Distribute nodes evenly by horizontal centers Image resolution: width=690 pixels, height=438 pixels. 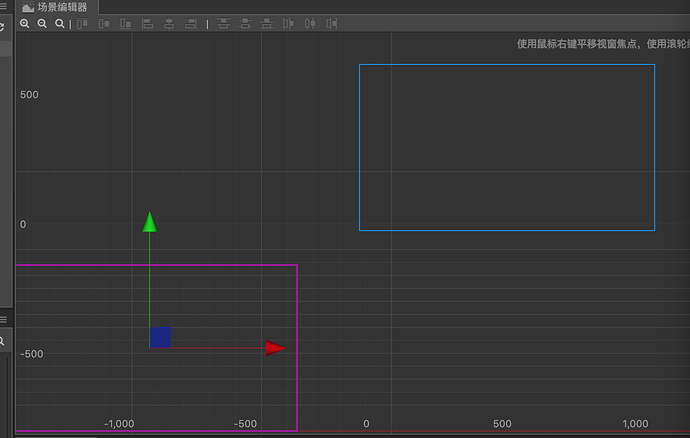tap(310, 24)
